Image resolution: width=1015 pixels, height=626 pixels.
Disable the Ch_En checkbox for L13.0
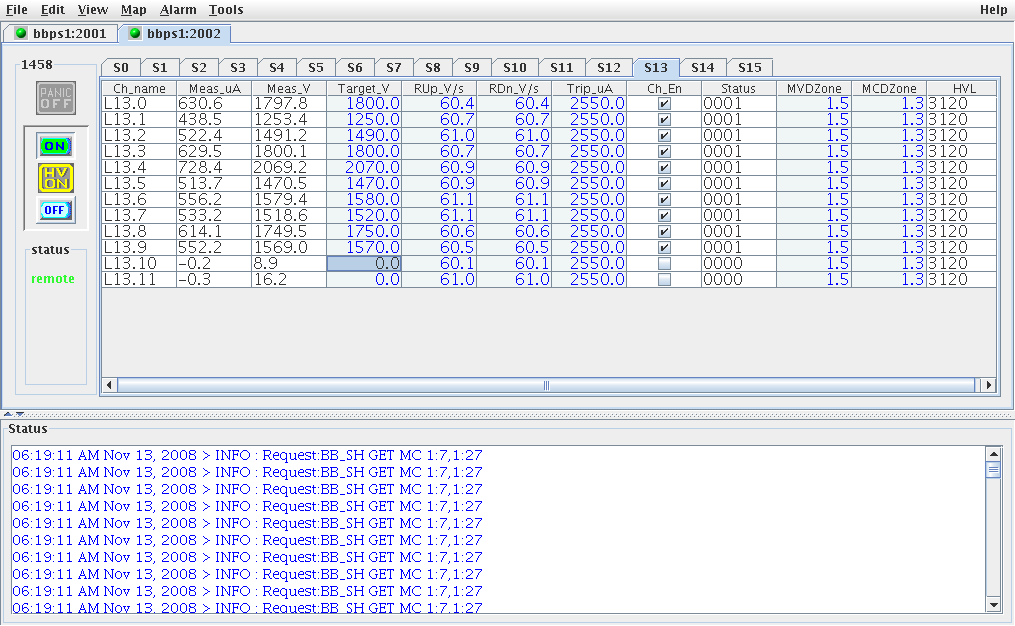pyautogui.click(x=664, y=104)
